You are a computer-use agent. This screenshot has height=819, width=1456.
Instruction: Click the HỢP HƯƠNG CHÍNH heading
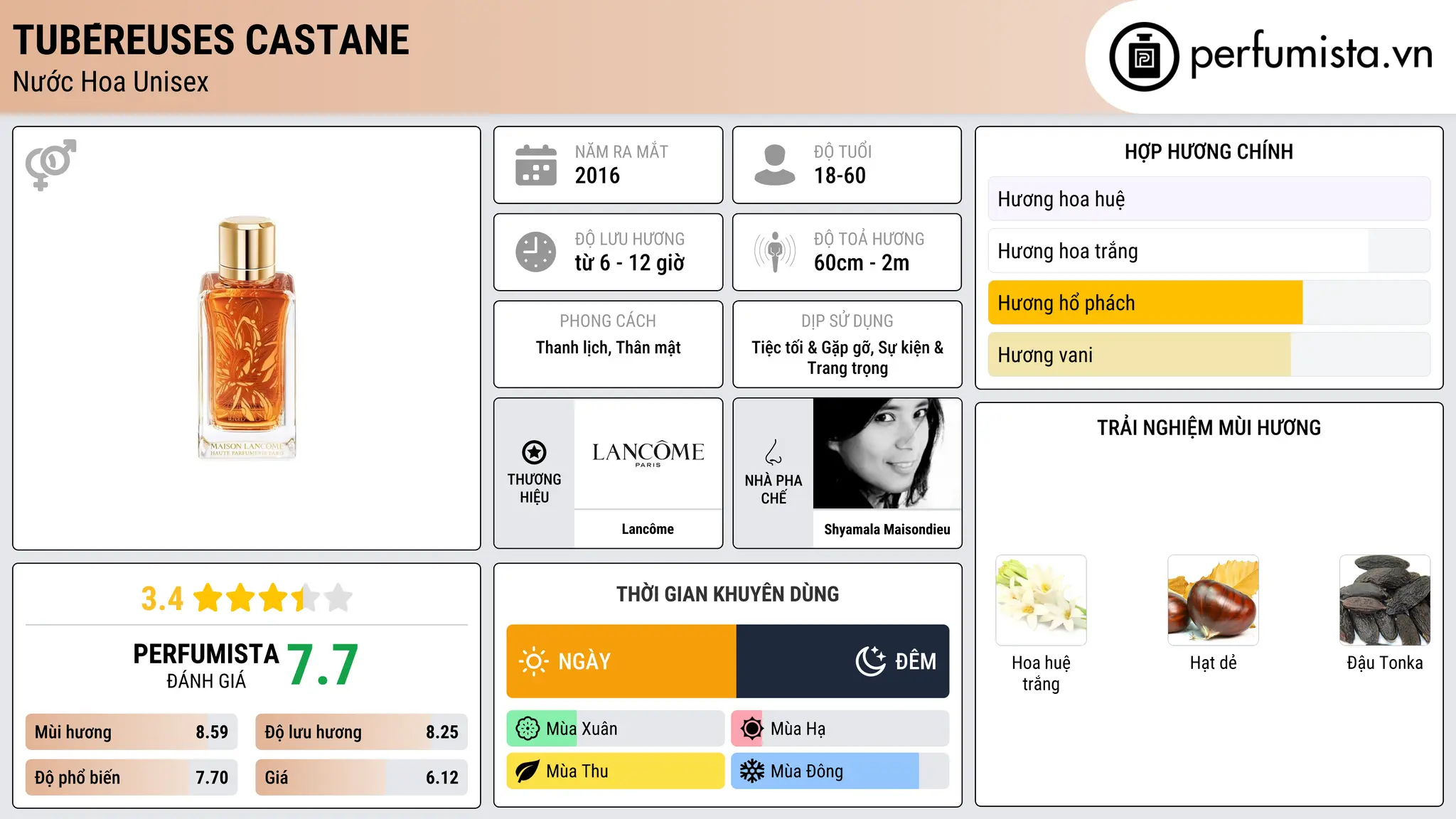point(1209,152)
